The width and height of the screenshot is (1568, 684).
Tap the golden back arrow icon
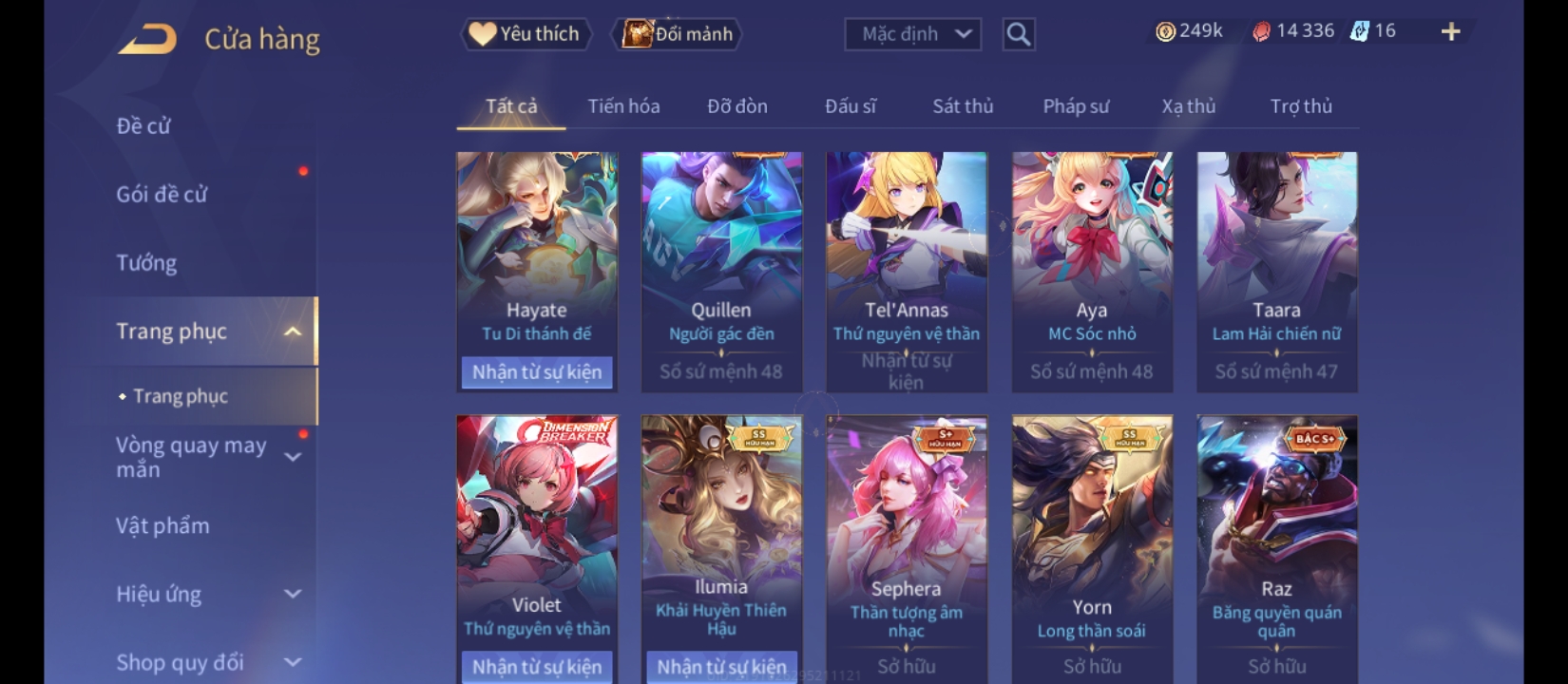coord(147,39)
